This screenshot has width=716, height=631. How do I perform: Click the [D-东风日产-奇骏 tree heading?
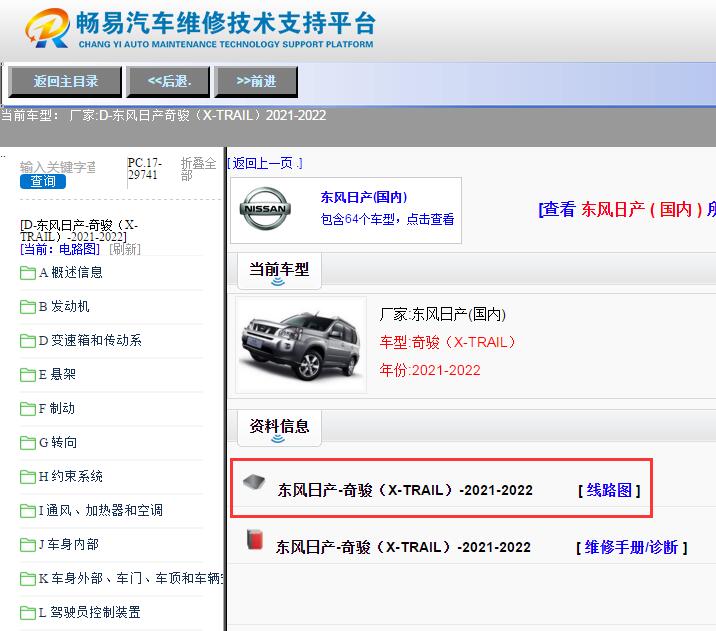[x=79, y=231]
